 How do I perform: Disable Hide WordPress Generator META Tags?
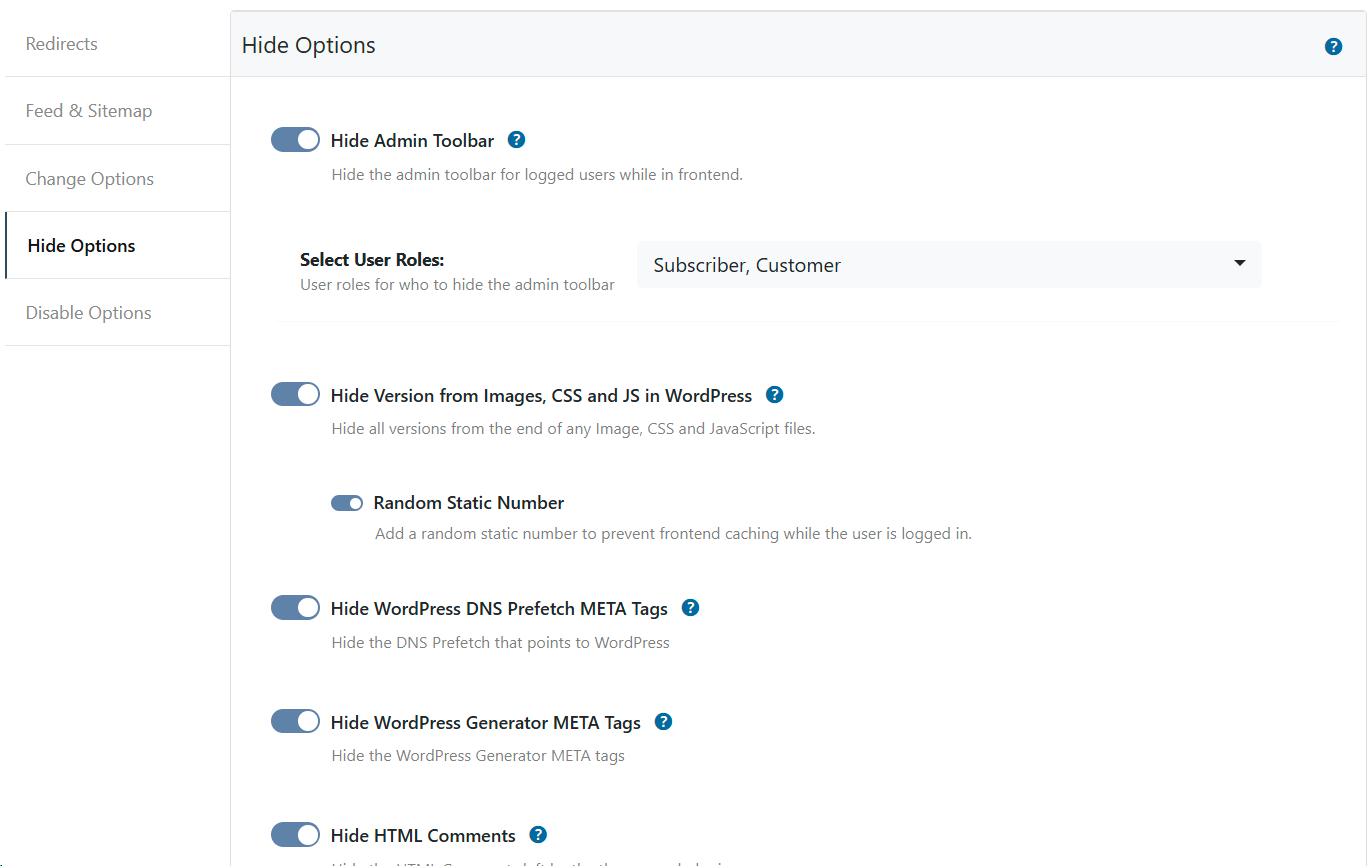(x=295, y=722)
